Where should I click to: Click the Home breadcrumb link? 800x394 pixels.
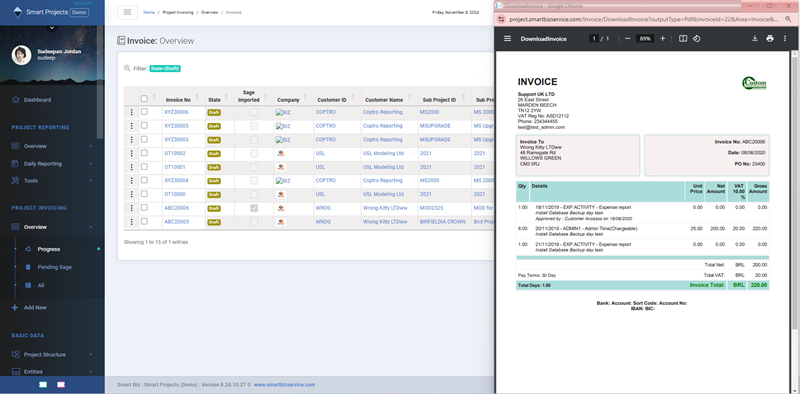pyautogui.click(x=149, y=12)
